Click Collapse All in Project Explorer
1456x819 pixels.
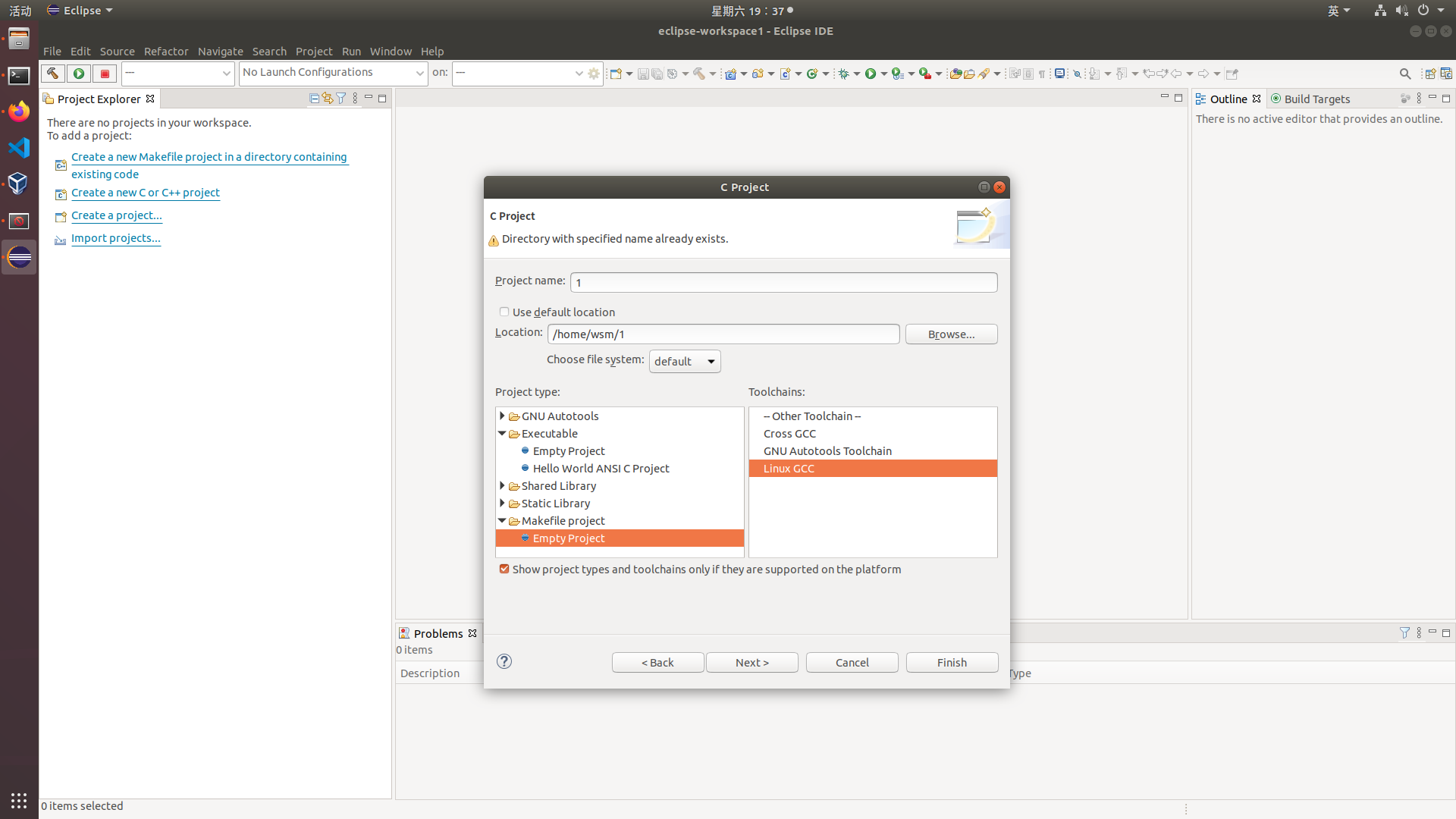(x=314, y=99)
